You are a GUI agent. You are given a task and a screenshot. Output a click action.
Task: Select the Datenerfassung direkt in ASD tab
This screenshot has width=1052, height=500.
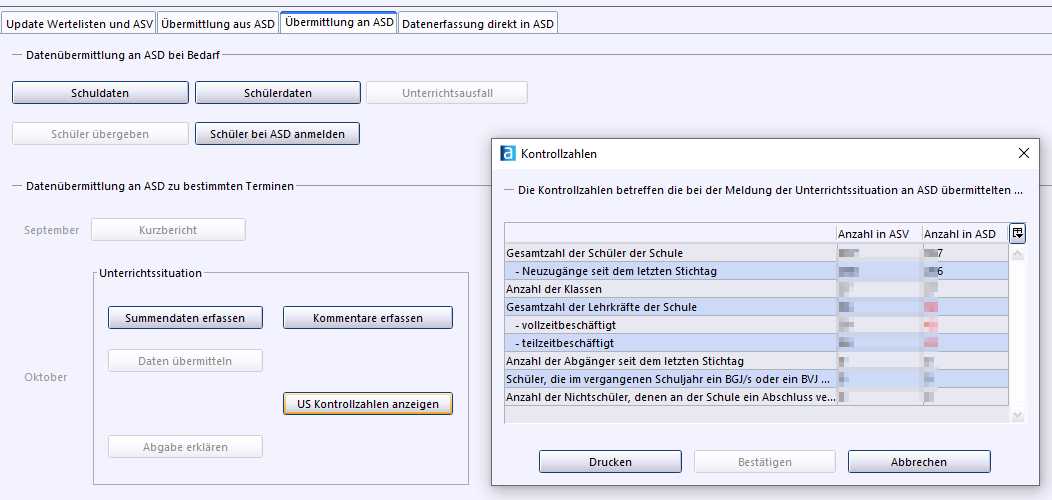[x=477, y=23]
